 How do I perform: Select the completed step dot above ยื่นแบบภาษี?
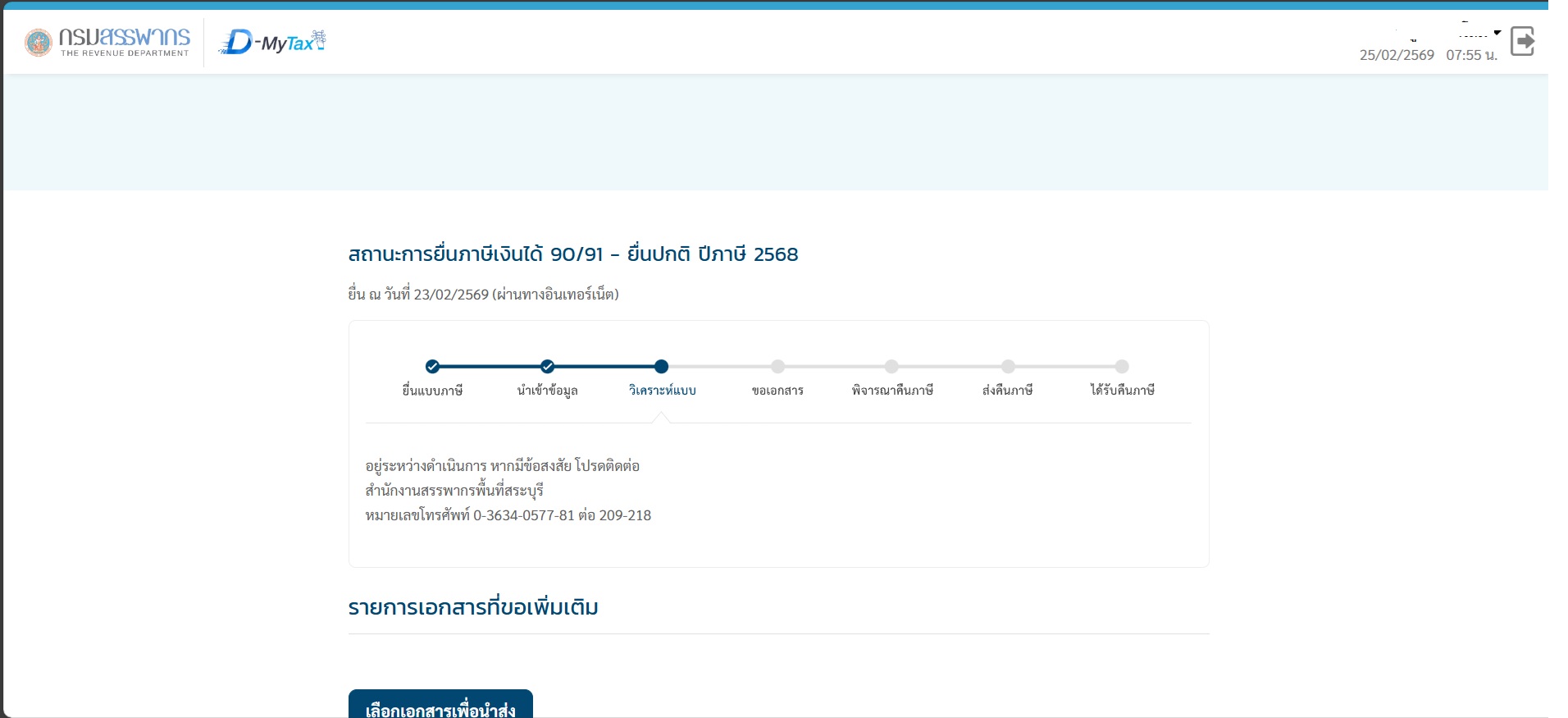click(432, 367)
